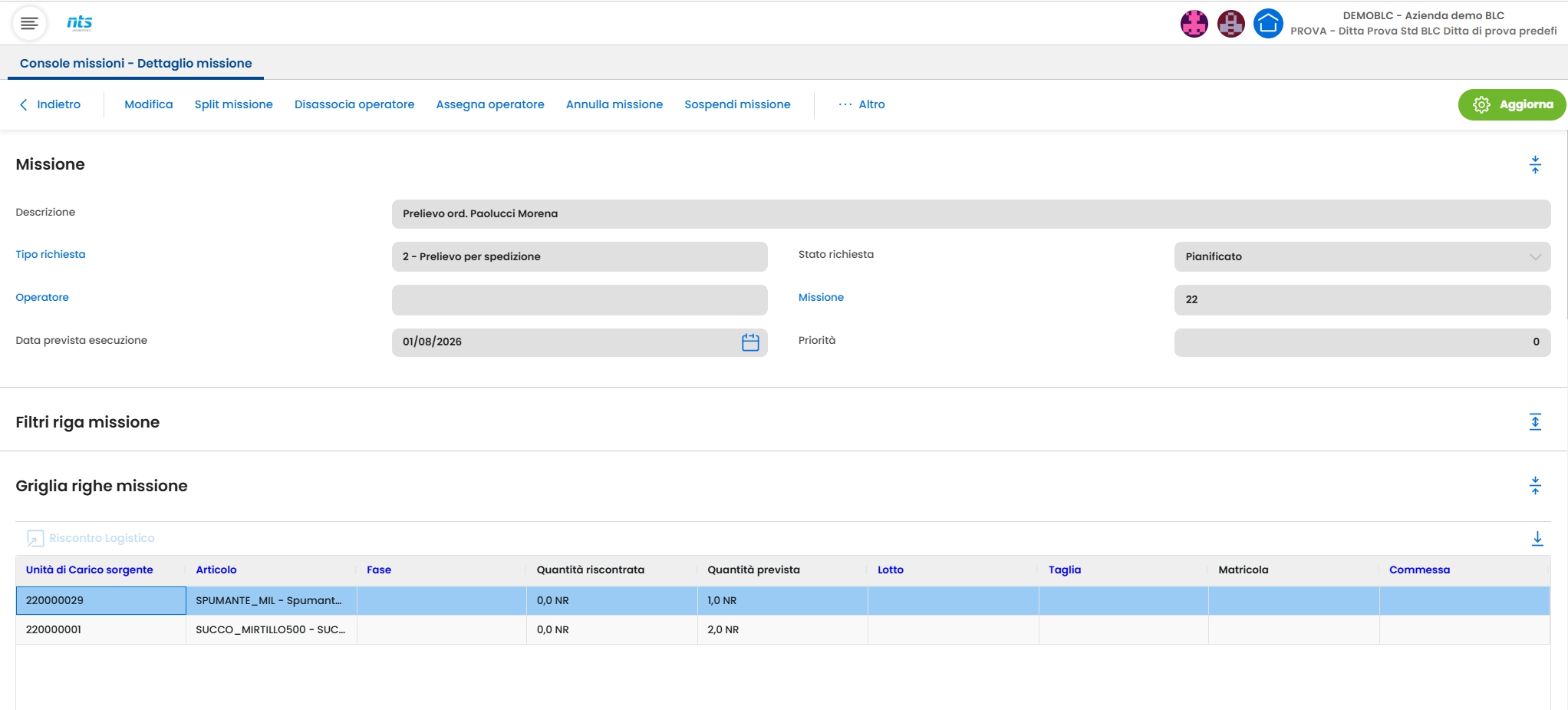Expand the Filtri riga missione section
The image size is (1568, 710).
[x=1535, y=422]
